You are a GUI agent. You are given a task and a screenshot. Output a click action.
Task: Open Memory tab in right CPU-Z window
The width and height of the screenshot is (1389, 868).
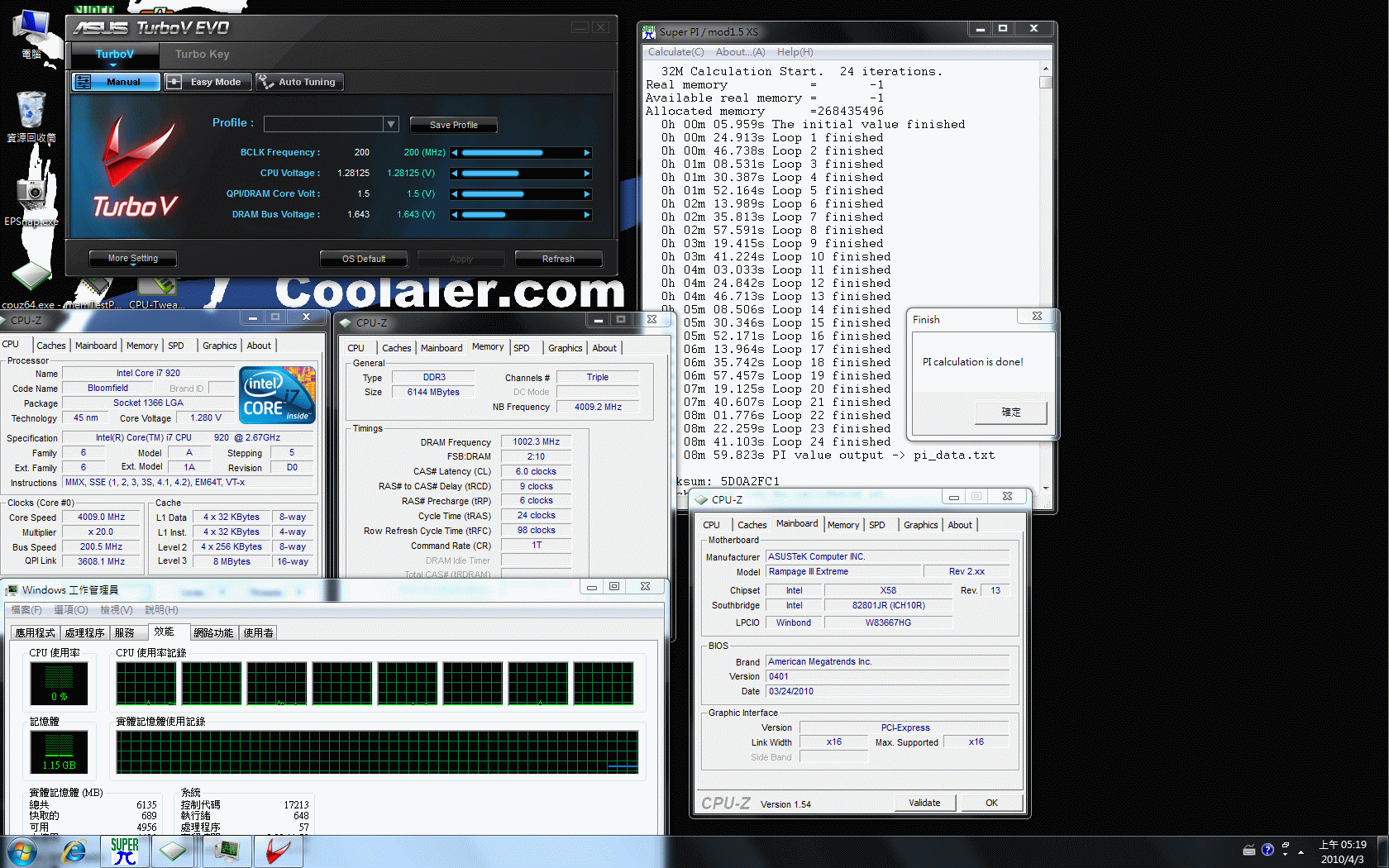(x=843, y=525)
